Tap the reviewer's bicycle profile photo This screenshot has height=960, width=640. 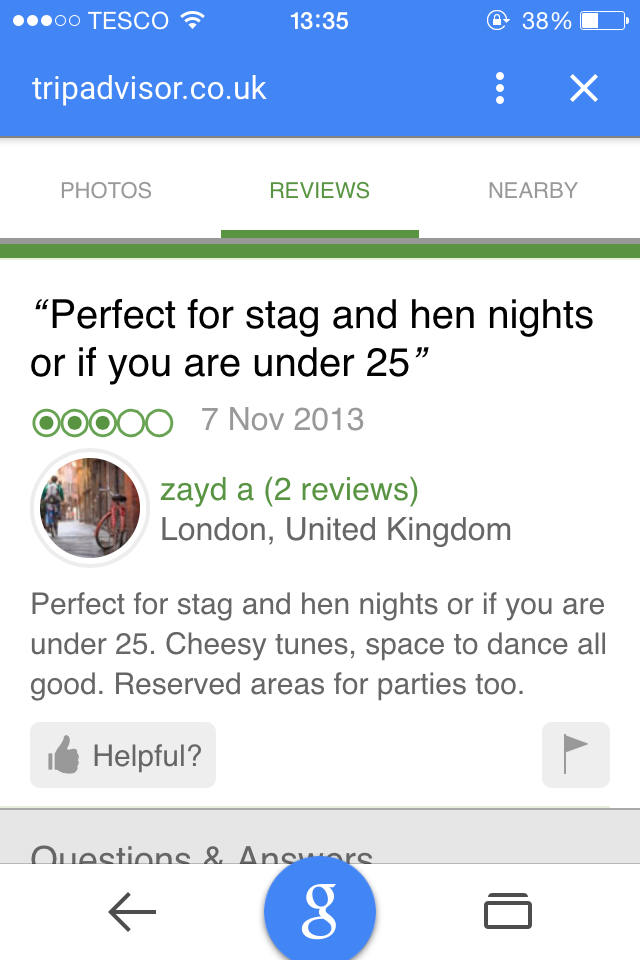coord(90,508)
